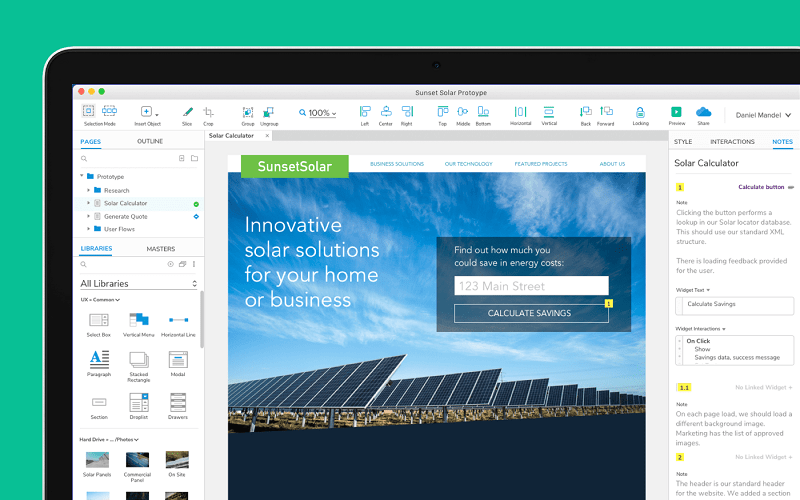Launch Preview with the green play icon
800x500 pixels.
677,112
